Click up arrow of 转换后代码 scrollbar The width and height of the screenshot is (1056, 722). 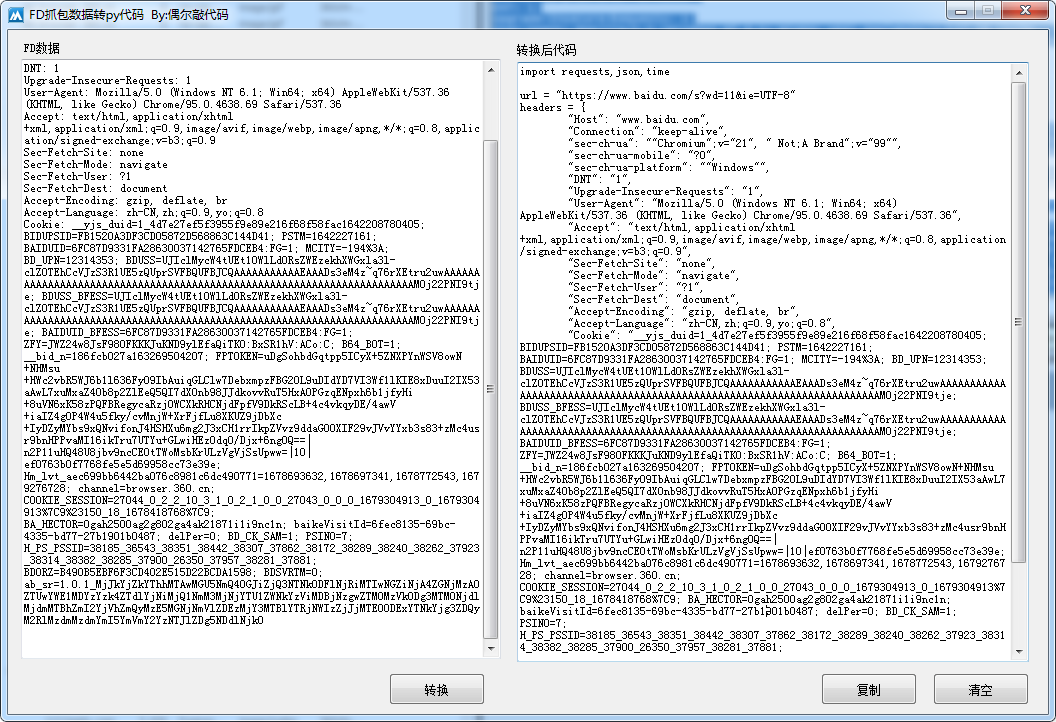[x=1019, y=73]
